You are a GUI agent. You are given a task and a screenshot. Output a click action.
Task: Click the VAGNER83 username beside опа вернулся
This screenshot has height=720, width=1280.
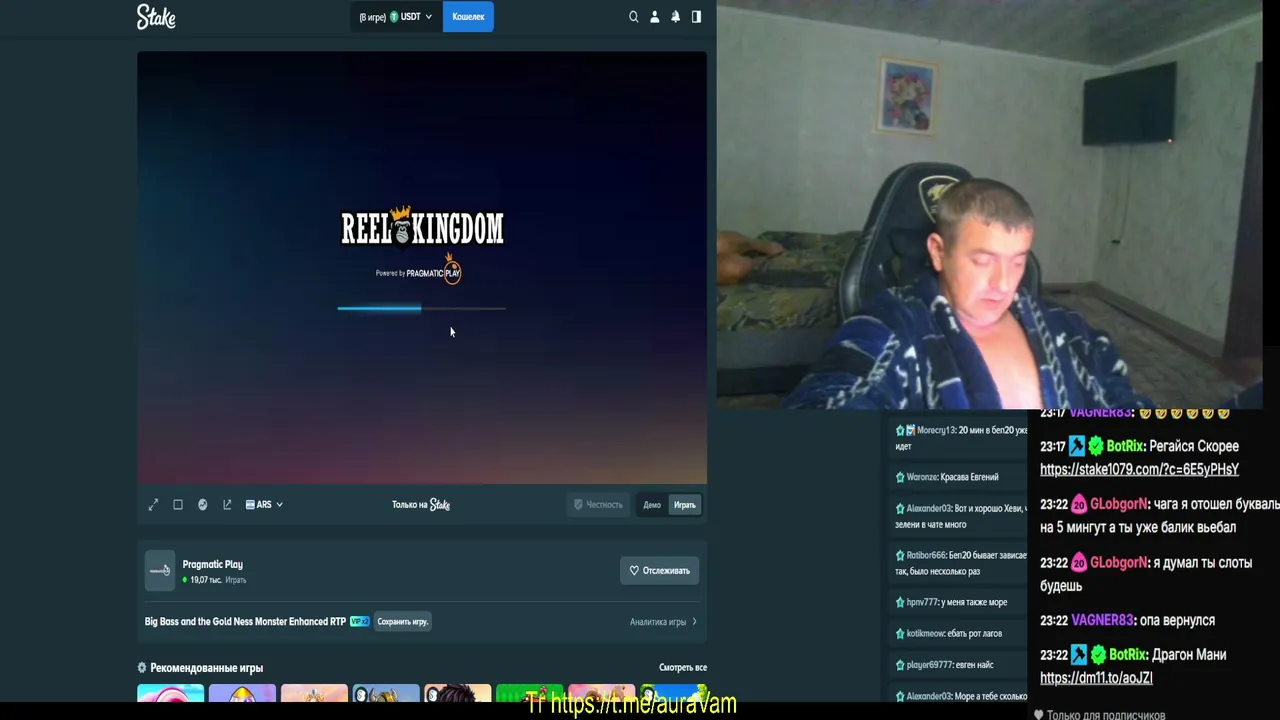(x=1103, y=621)
